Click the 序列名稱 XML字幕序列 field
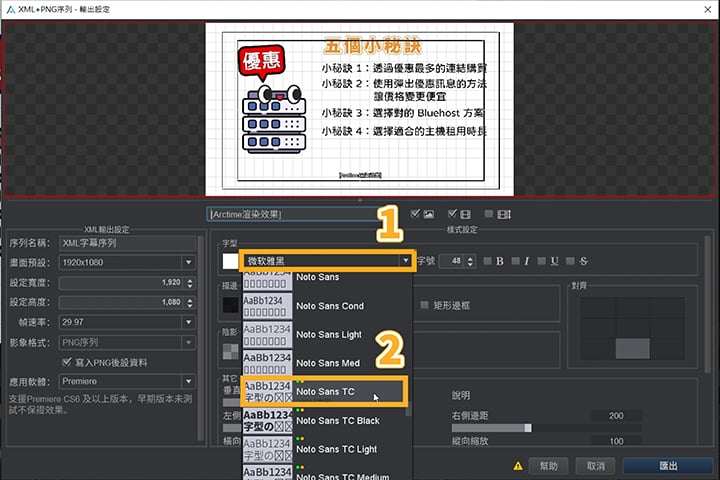The image size is (720, 480). pyautogui.click(x=127, y=243)
